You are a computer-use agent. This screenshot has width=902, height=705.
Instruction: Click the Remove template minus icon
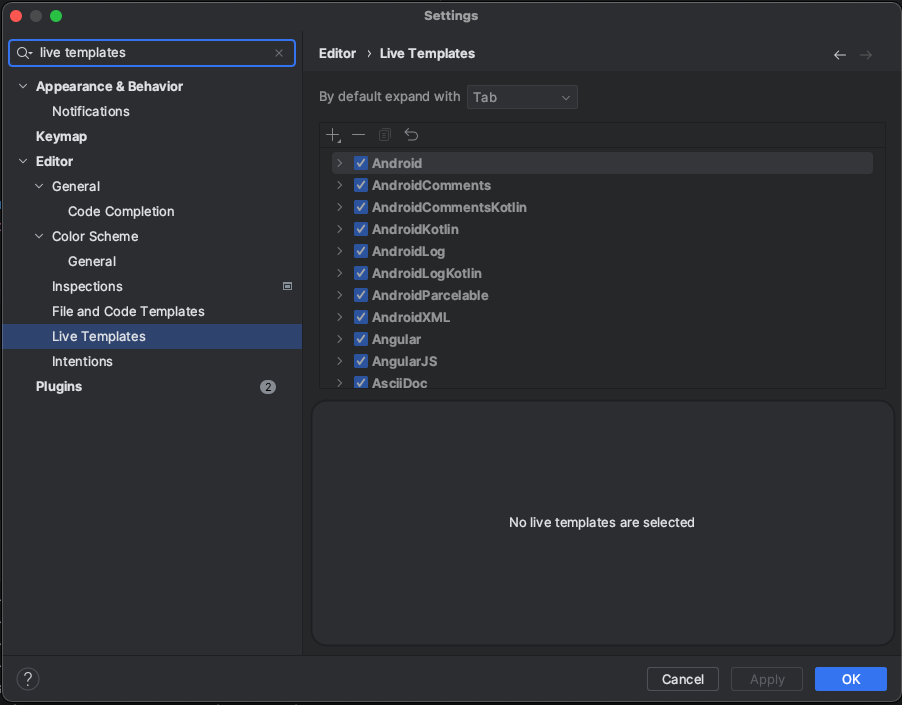pyautogui.click(x=358, y=135)
